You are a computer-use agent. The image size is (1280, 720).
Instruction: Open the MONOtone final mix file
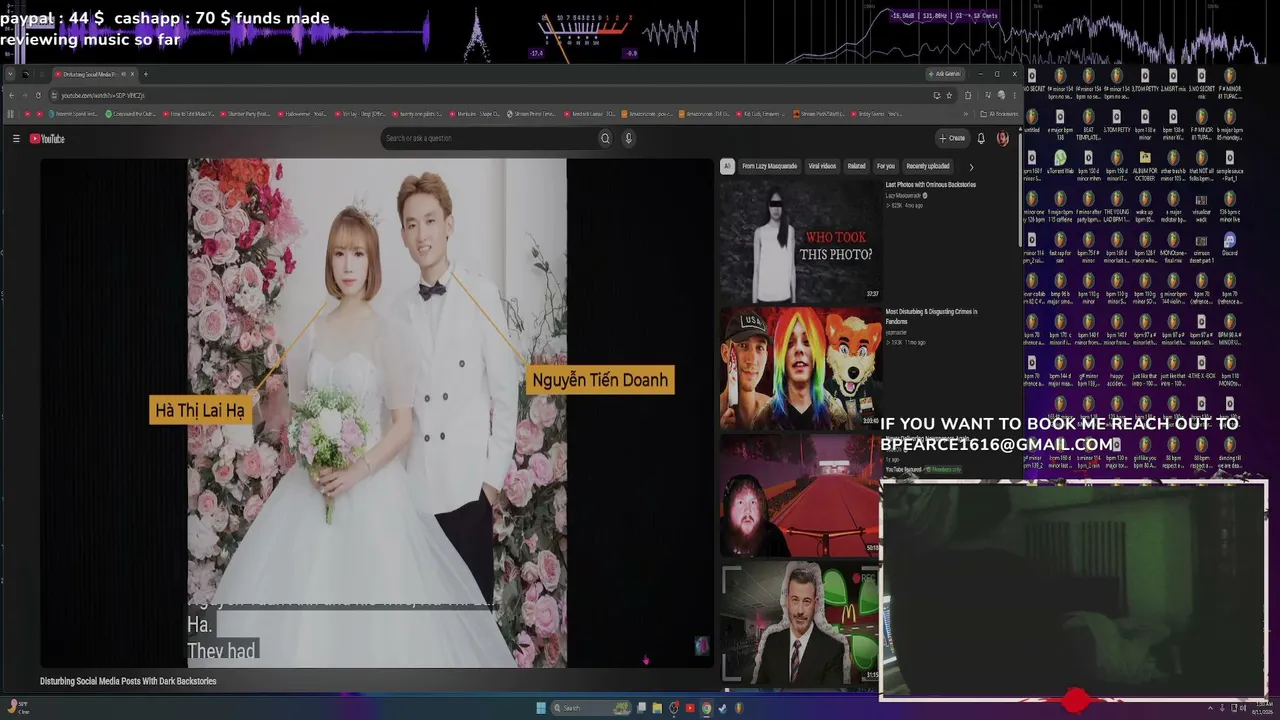click(x=1173, y=245)
